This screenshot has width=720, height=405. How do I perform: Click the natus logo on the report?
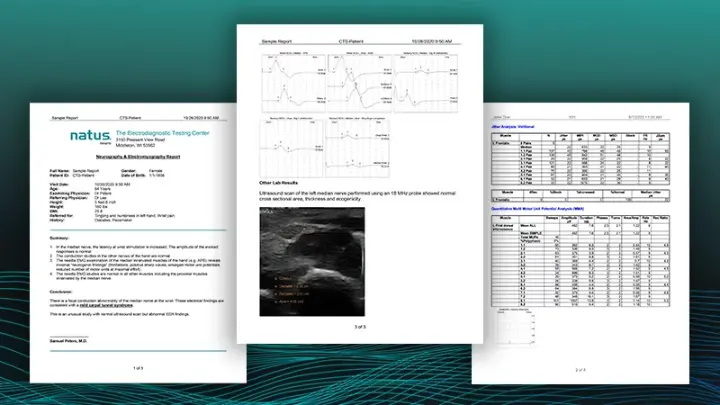point(90,136)
